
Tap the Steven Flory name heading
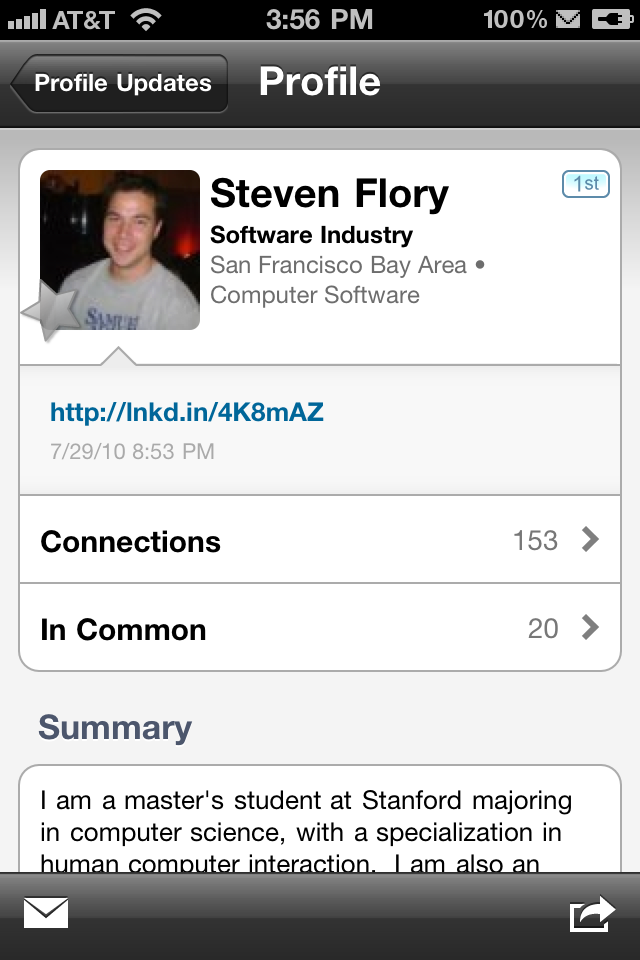point(329,193)
